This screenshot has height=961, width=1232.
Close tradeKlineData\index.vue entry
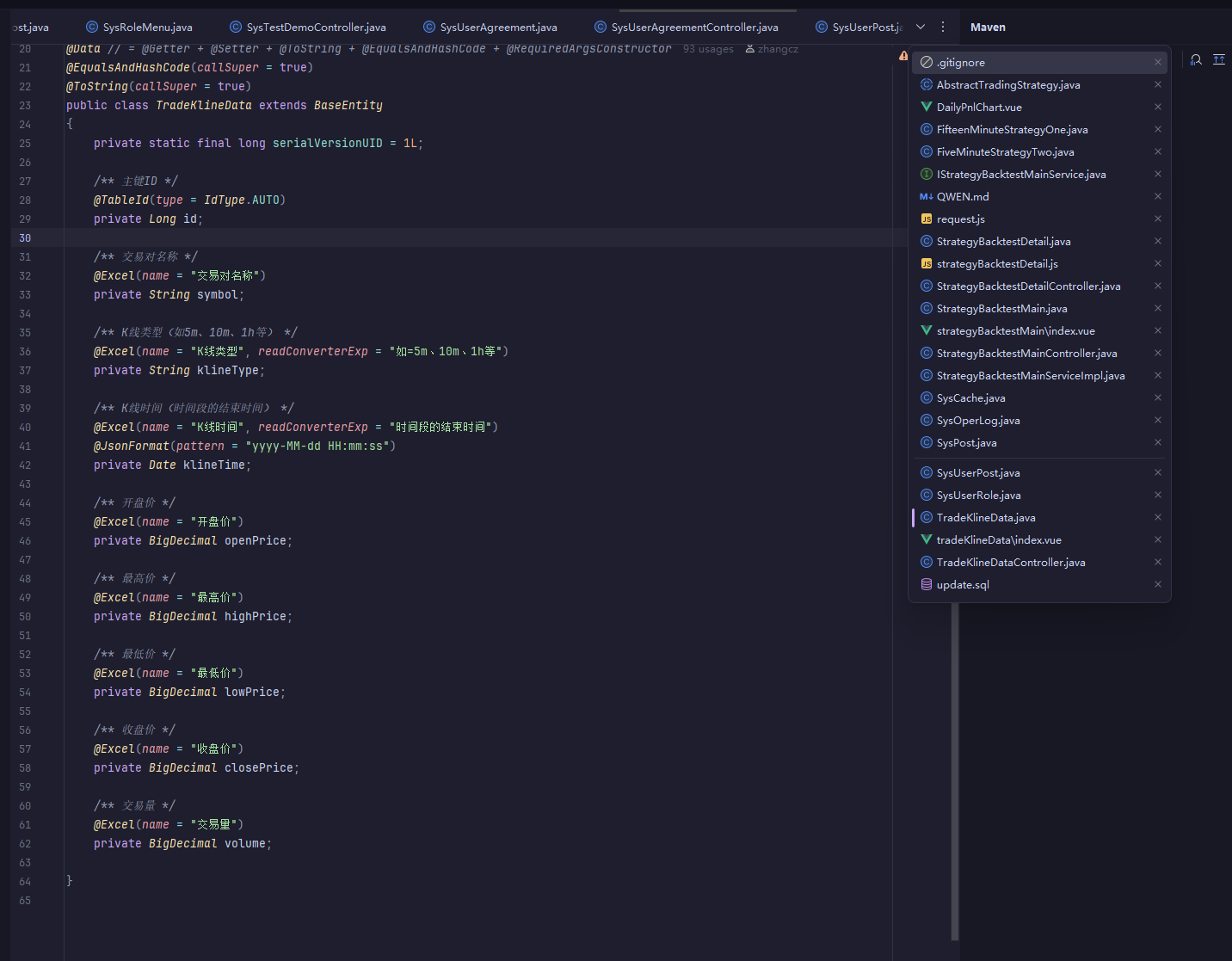[x=1158, y=540]
